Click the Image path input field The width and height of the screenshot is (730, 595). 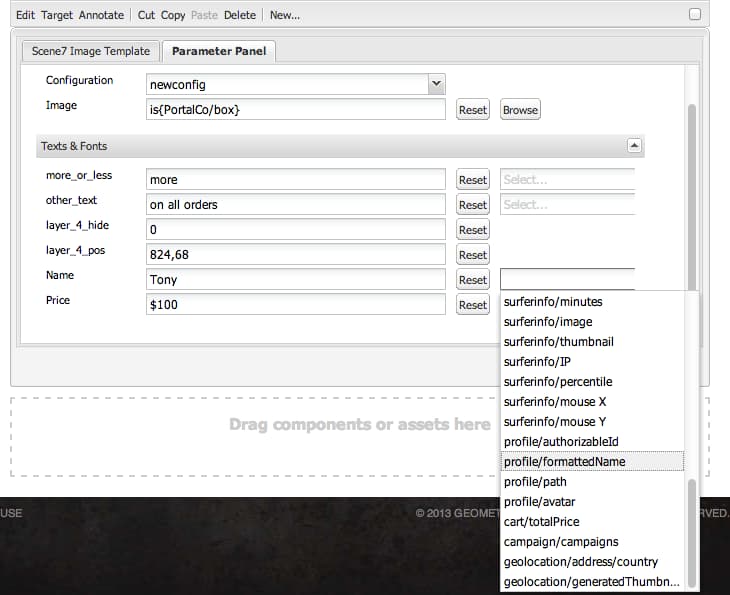pyautogui.click(x=296, y=109)
